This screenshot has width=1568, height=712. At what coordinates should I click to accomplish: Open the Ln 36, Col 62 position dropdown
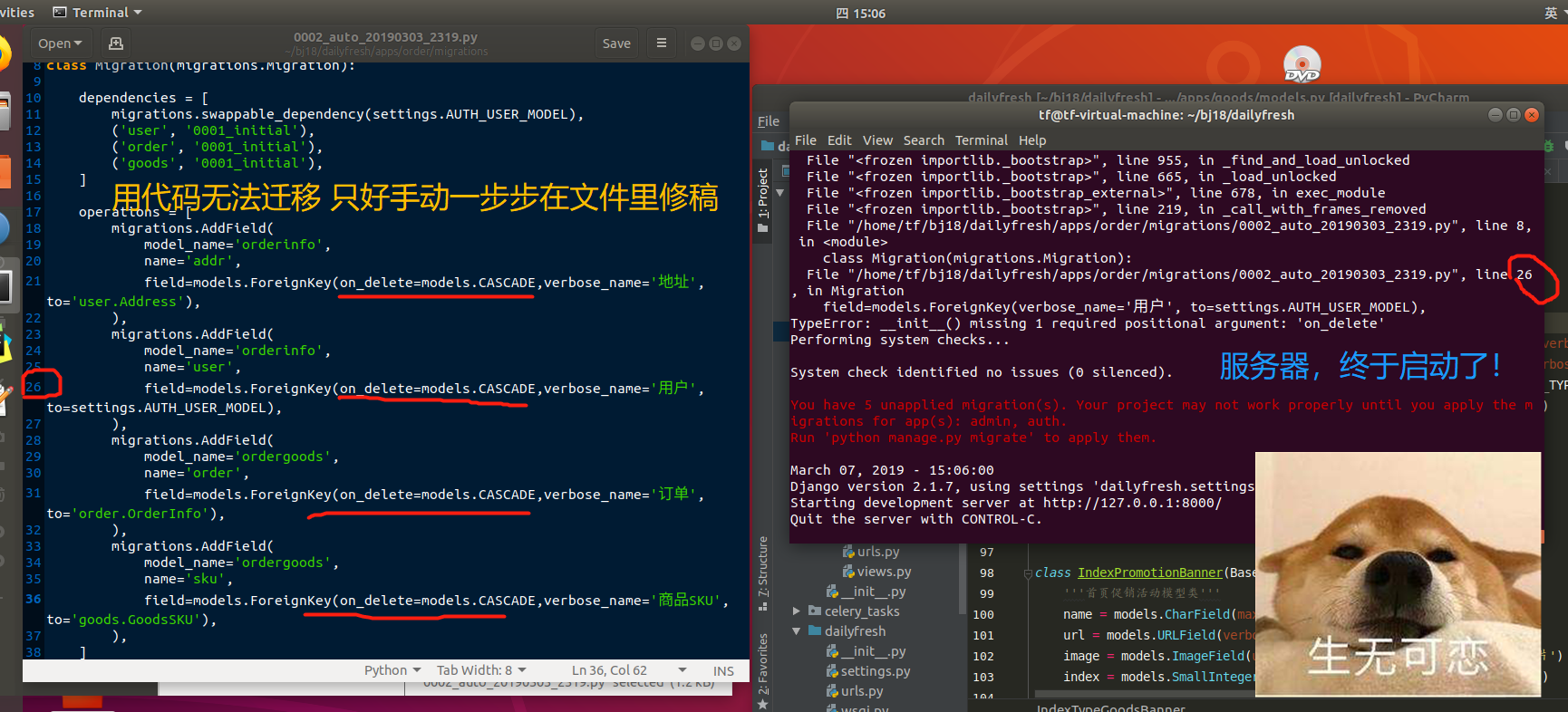[629, 670]
